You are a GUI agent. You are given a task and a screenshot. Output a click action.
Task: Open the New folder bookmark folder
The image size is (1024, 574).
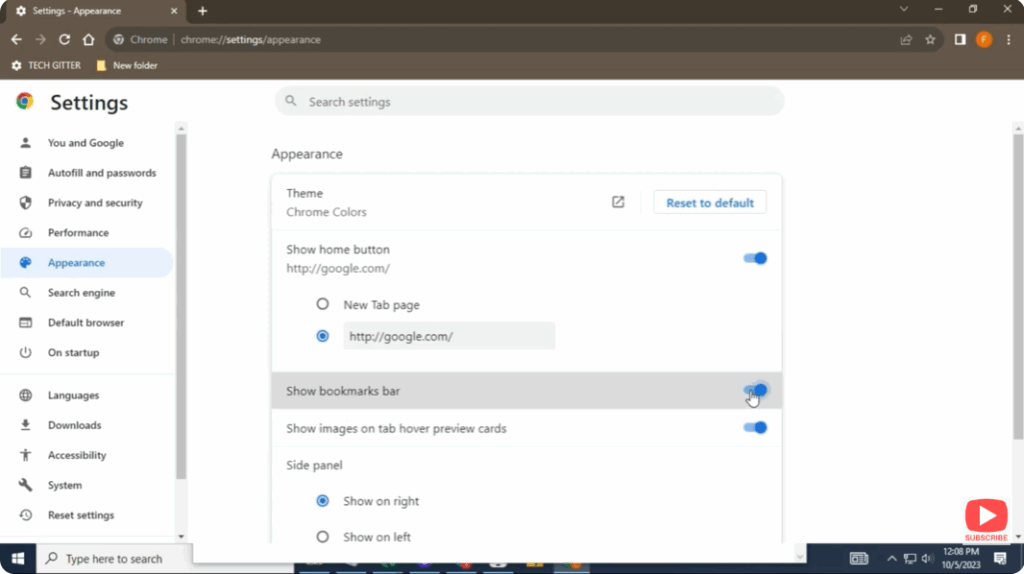(127, 65)
